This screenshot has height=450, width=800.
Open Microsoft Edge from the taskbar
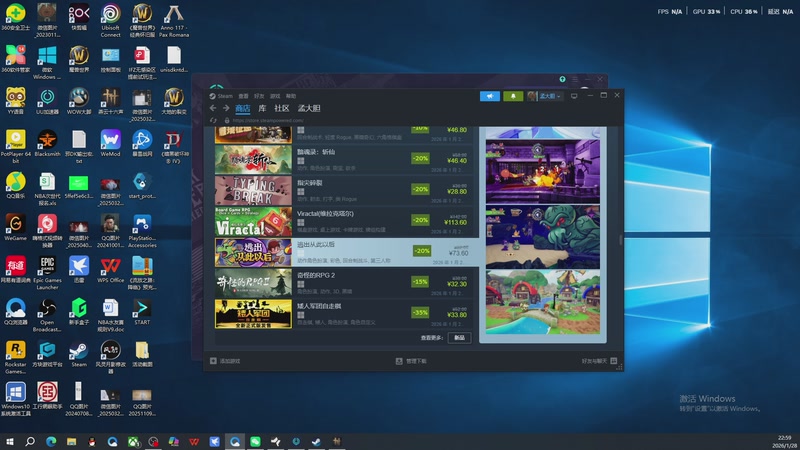tap(51, 441)
